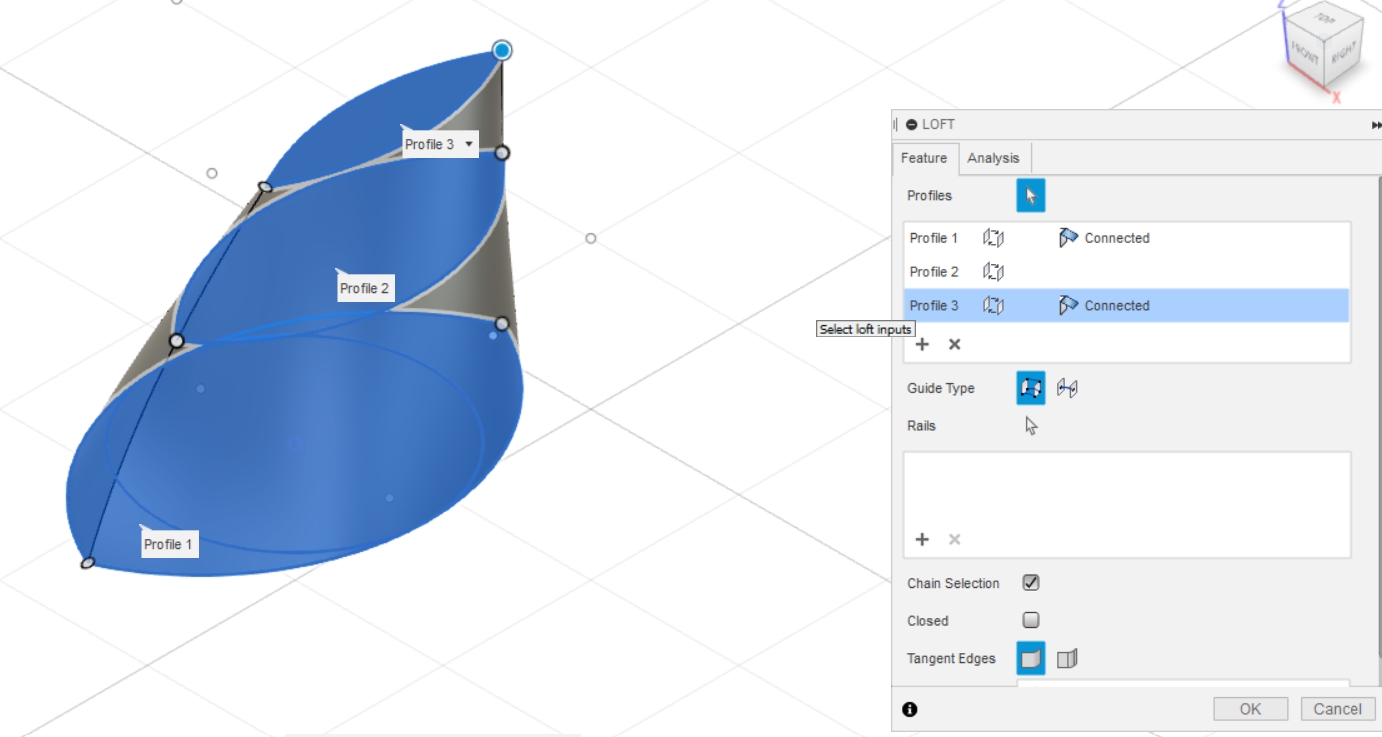Screen dimensions: 1382x737
Task: Select the Profile 2 row in the list
Action: 1127,272
